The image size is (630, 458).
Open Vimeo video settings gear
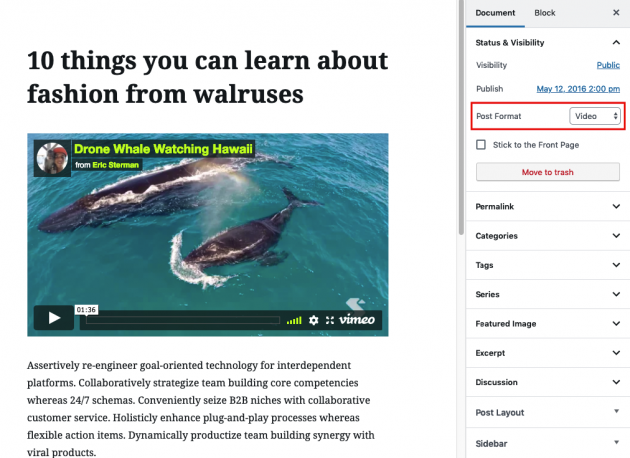[x=313, y=320]
